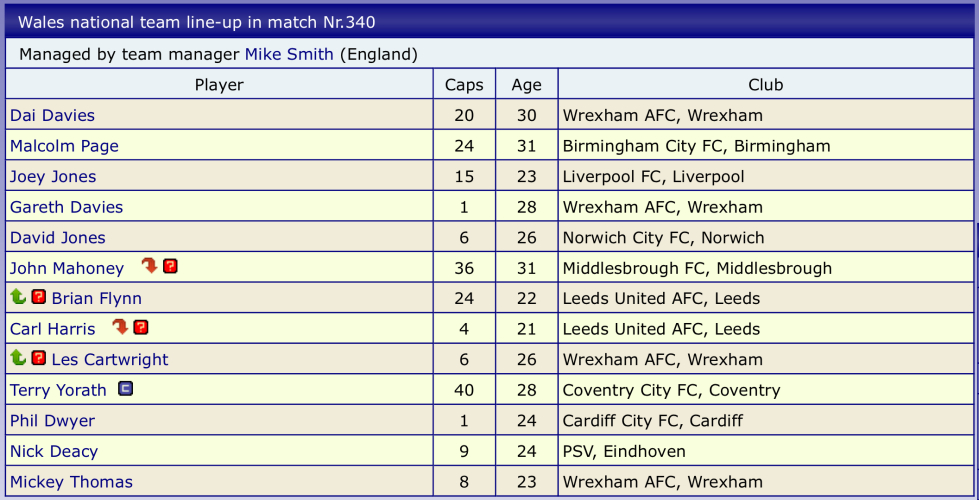The width and height of the screenshot is (979, 500).
Task: Click substituted-off arrow icon beside Carl Harris
Action: pyautogui.click(x=121, y=327)
